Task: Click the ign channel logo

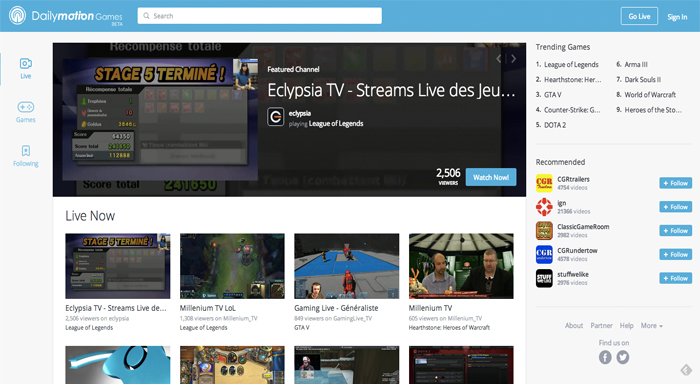Action: click(544, 207)
